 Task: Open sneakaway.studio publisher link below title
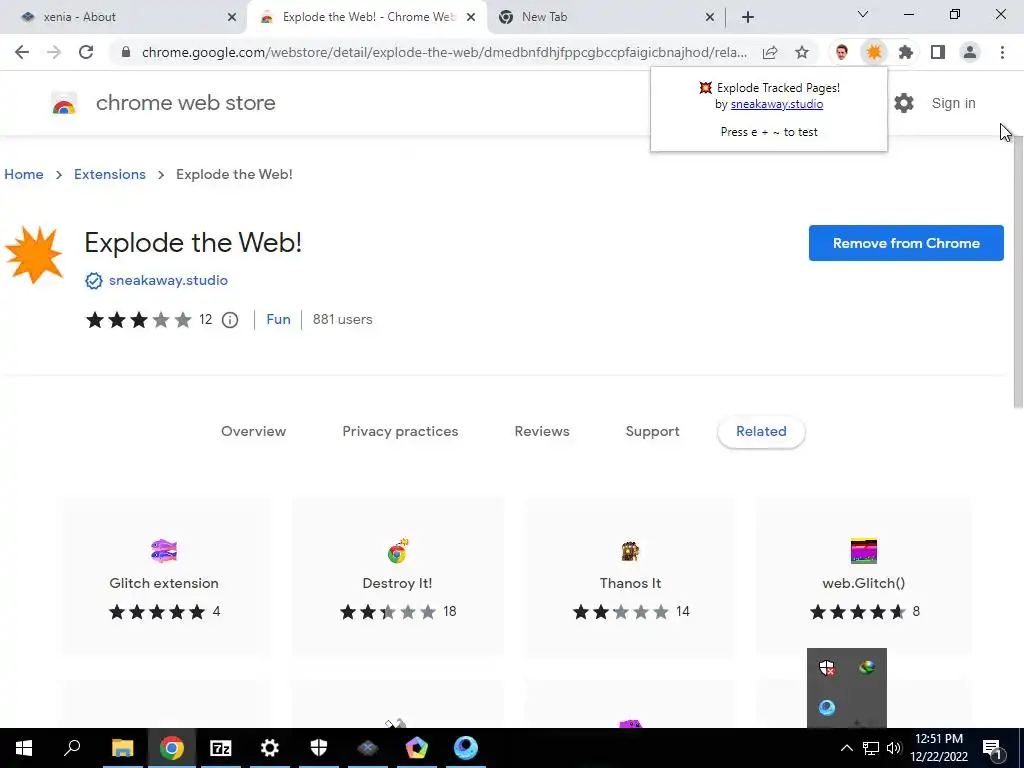tap(168, 280)
